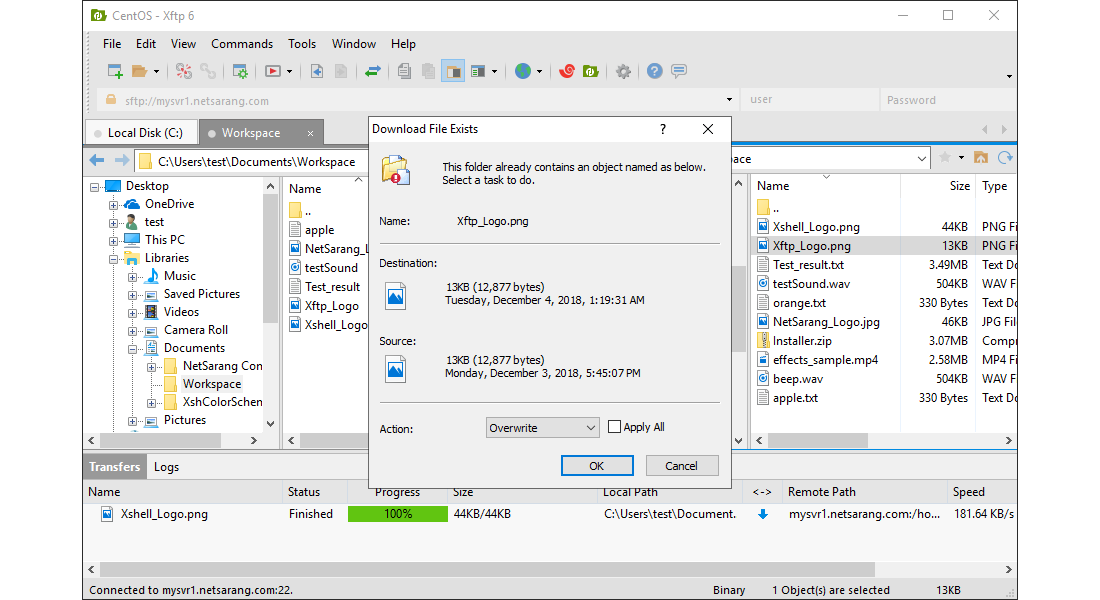Viewport: 1100px width, 600px height.
Task: Switch to the Local Disk (C:) tab
Action: [x=140, y=133]
